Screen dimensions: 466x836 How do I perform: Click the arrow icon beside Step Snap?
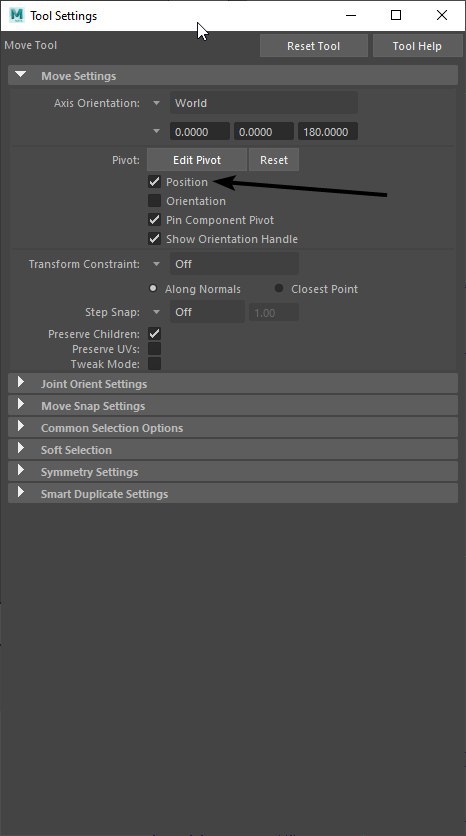[x=156, y=312]
